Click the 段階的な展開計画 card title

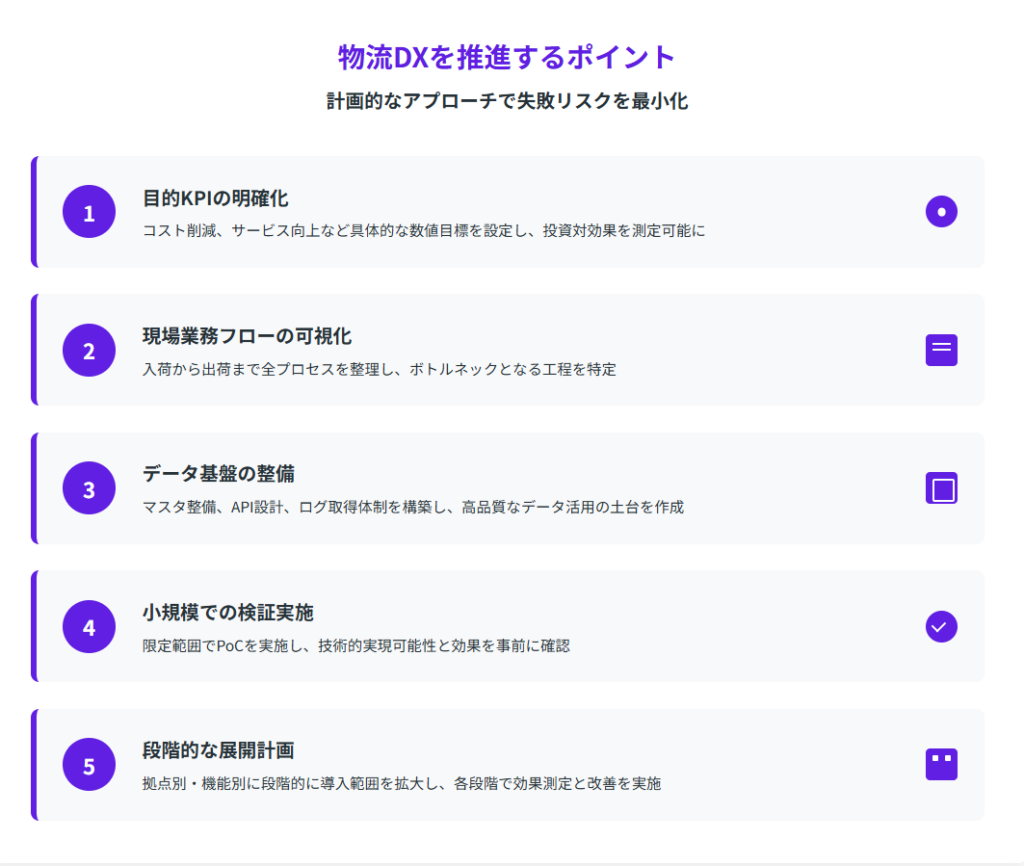click(x=218, y=750)
